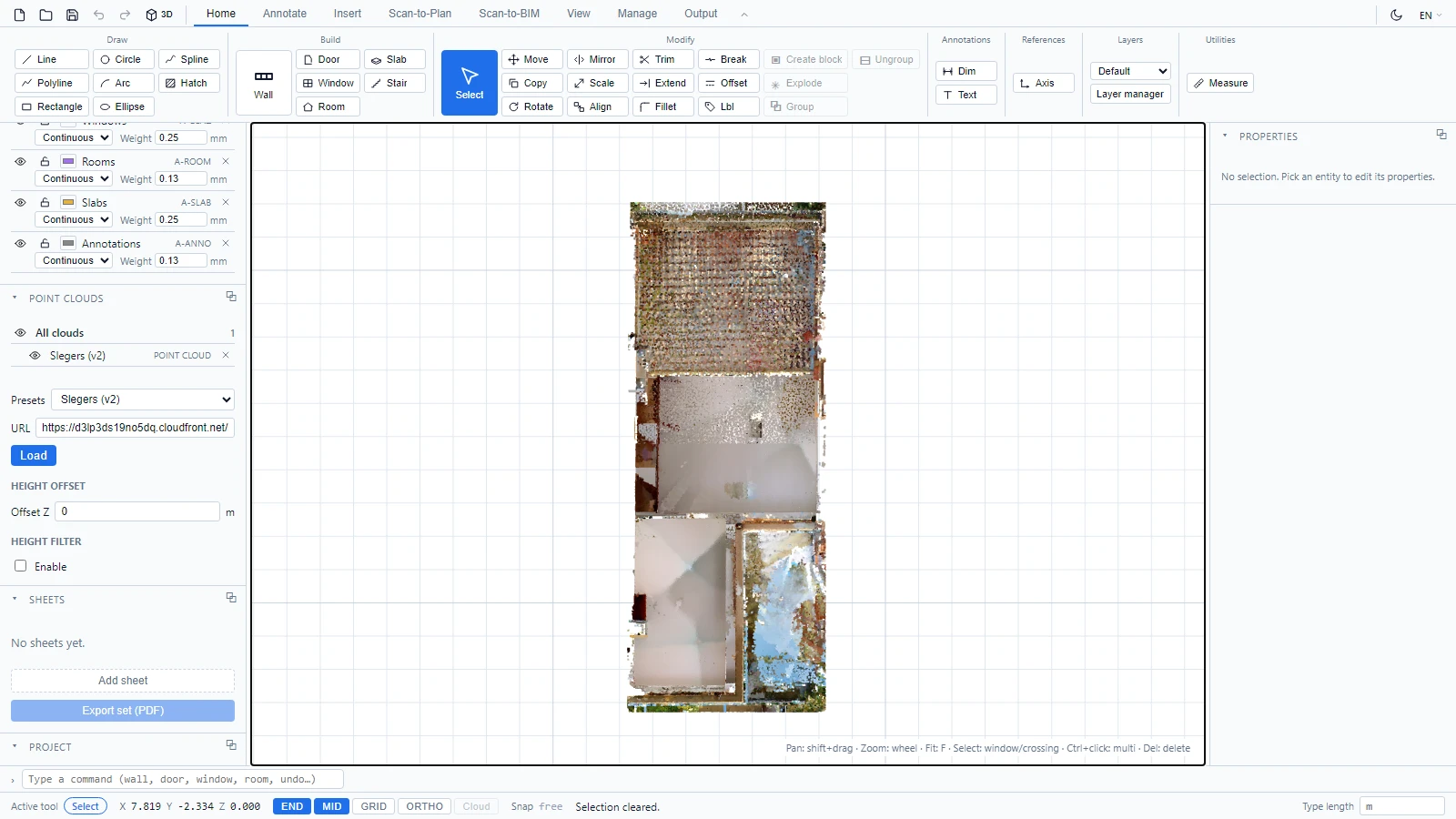Enable the height filter checkbox
Screen dimensions: 1456x819
click(x=21, y=566)
